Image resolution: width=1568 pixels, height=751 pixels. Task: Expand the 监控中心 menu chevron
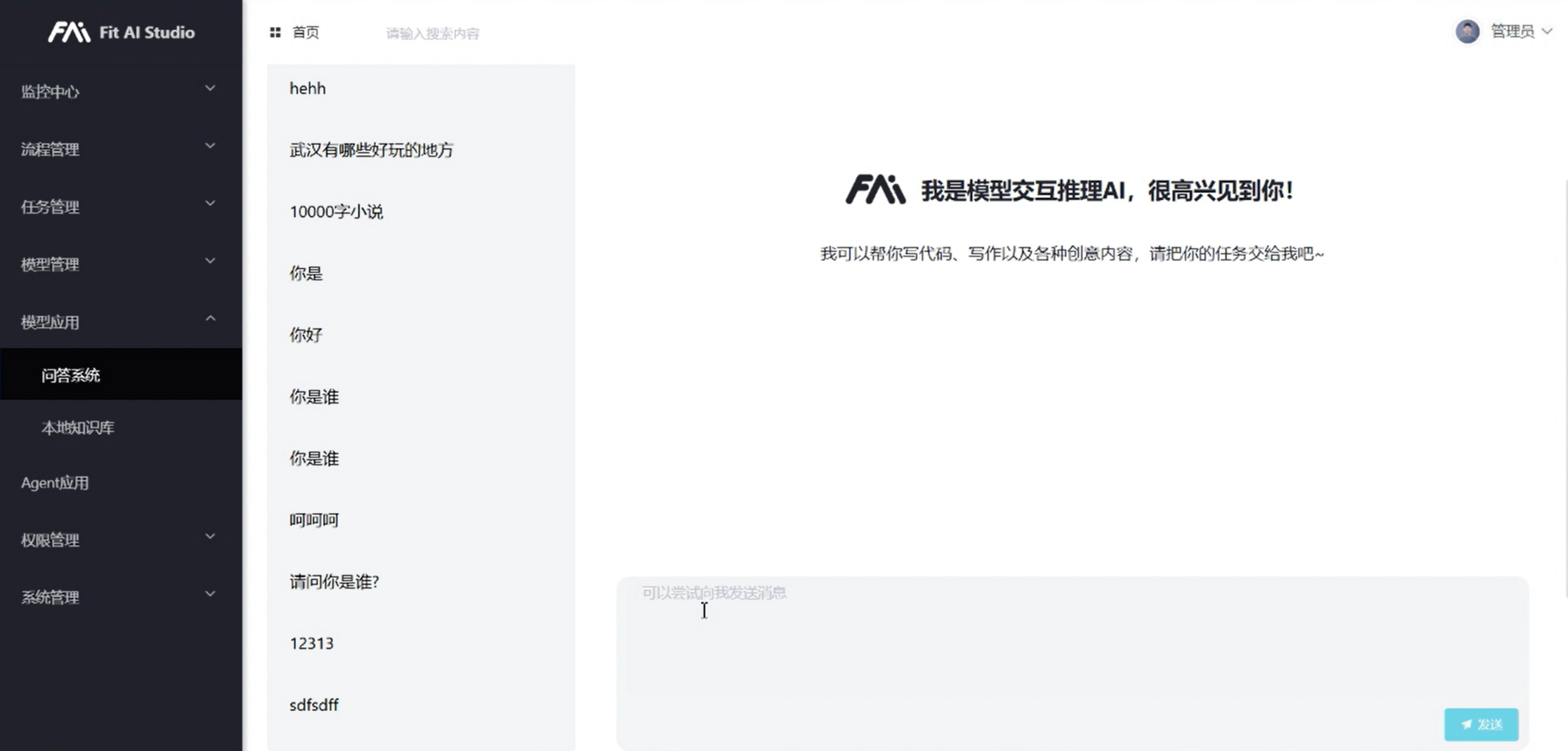tap(210, 89)
